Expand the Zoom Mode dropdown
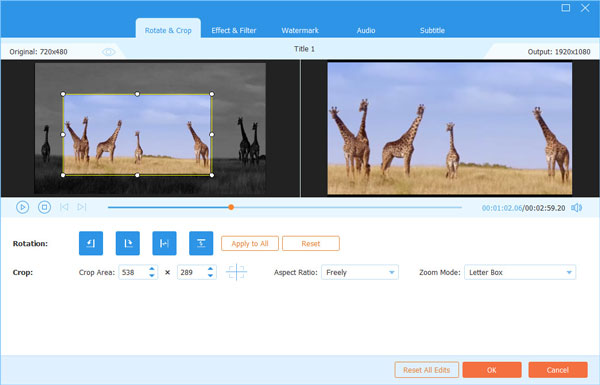The image size is (600, 385). pos(520,272)
